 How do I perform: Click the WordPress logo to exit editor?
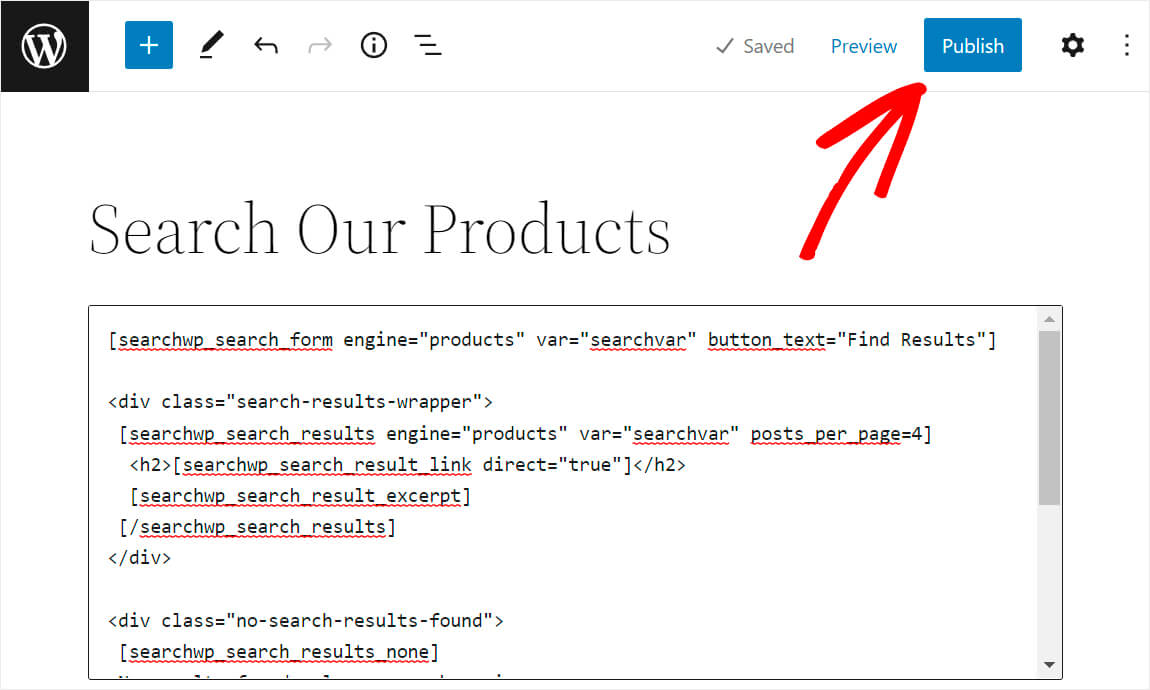coord(44,46)
